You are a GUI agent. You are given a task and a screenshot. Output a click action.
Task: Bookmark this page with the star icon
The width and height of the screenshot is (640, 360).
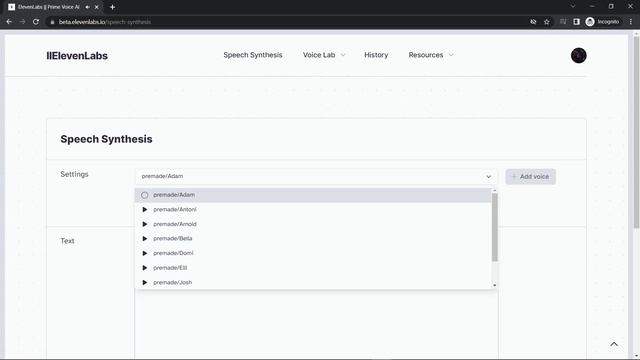tap(547, 22)
